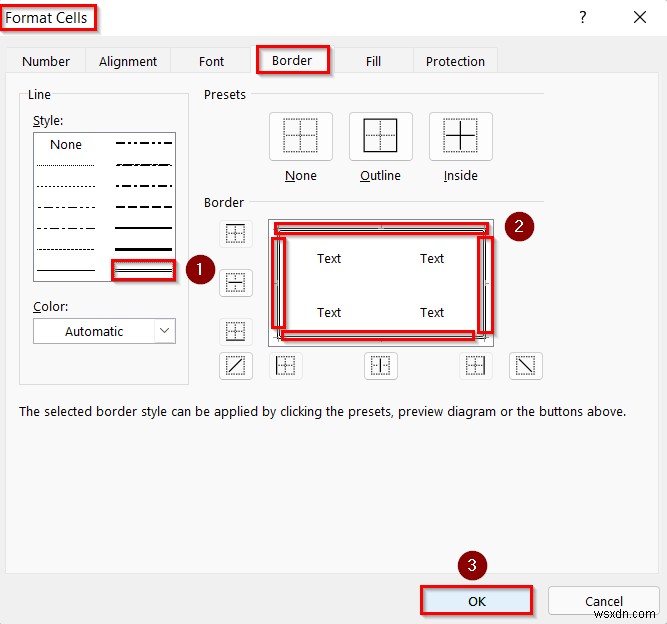Screen dimensions: 667x624
Task: Select the thickest solid line style
Action: (143, 249)
